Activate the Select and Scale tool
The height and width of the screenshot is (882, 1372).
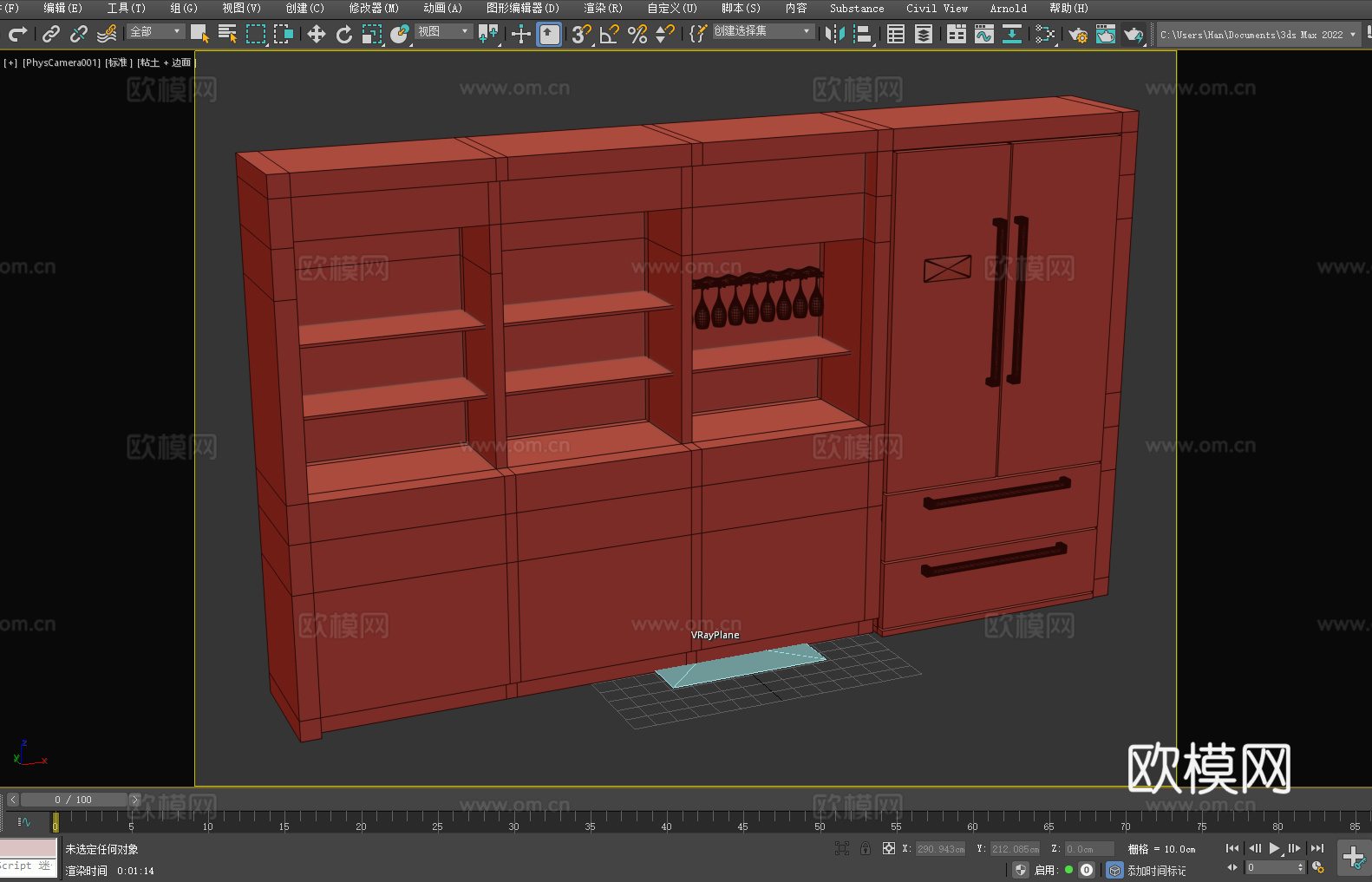pos(372,35)
